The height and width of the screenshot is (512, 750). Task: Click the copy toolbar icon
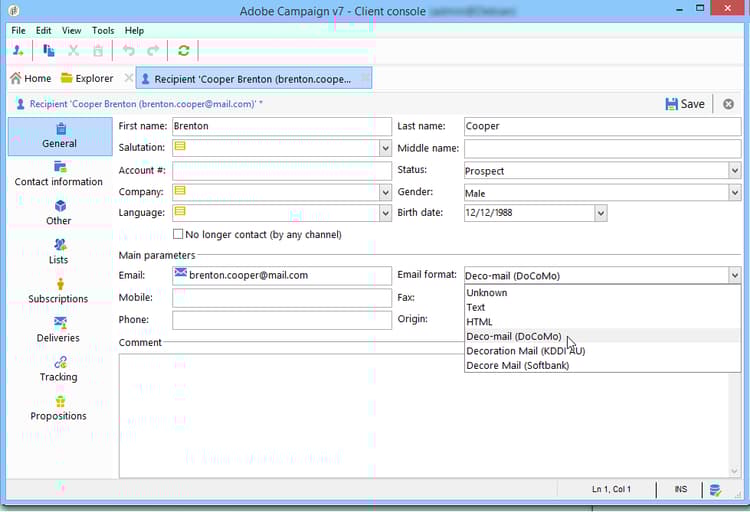click(48, 50)
